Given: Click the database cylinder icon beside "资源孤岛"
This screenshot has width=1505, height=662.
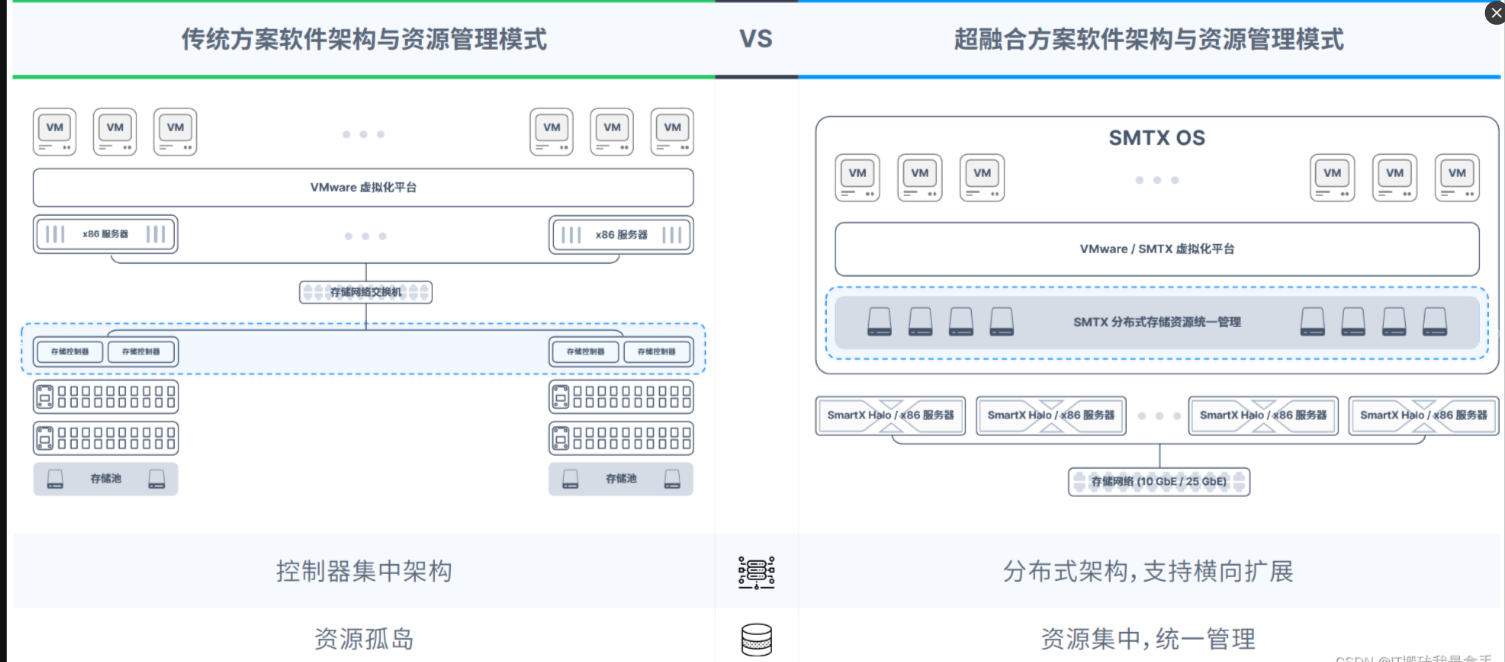Looking at the screenshot, I should click(x=757, y=640).
